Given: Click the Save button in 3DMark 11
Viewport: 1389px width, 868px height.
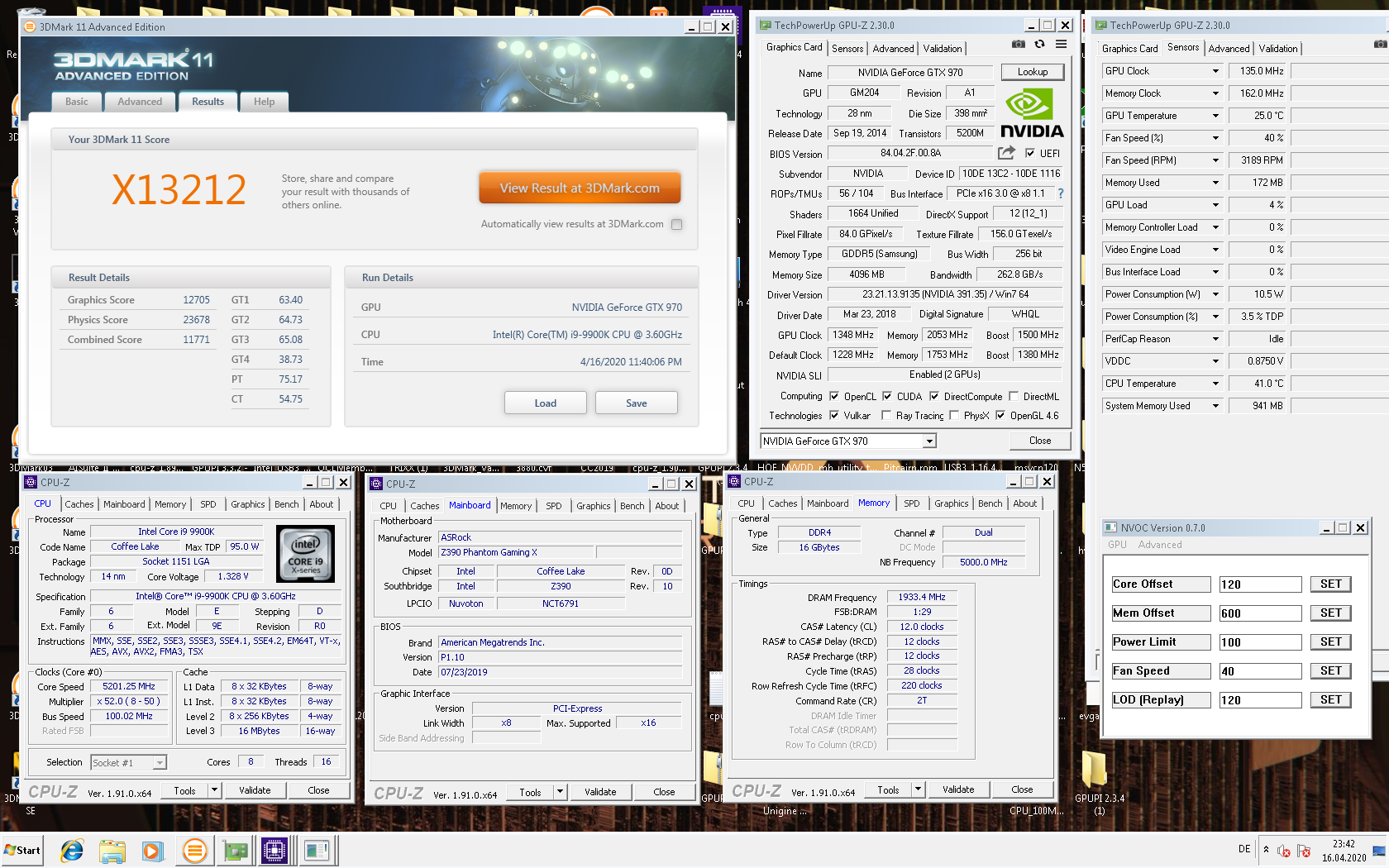Looking at the screenshot, I should pyautogui.click(x=637, y=403).
